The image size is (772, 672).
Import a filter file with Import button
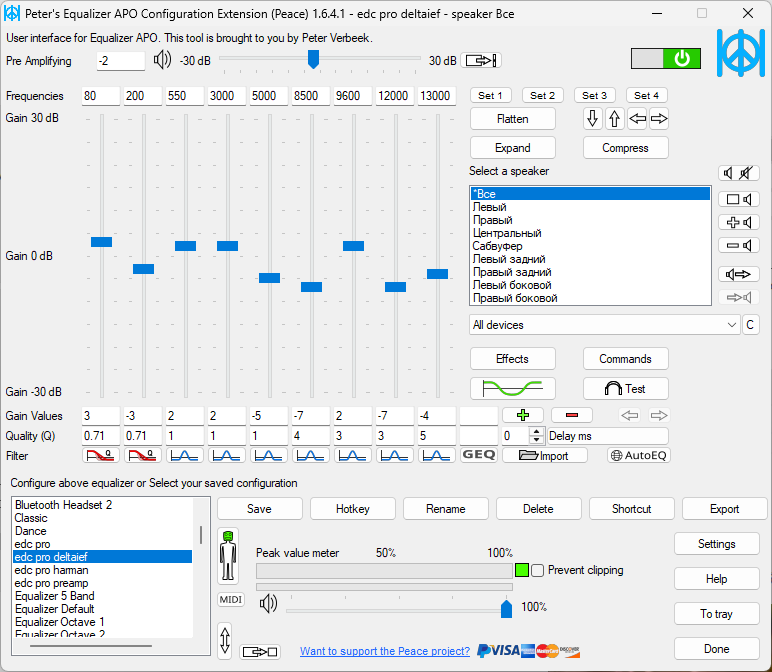click(x=545, y=455)
